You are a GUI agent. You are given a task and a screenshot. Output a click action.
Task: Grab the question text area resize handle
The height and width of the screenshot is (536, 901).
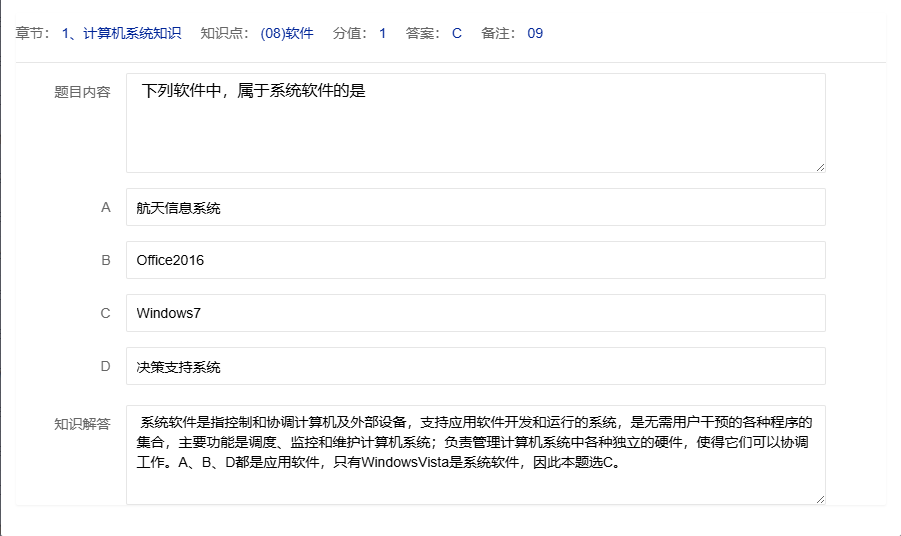pos(820,167)
